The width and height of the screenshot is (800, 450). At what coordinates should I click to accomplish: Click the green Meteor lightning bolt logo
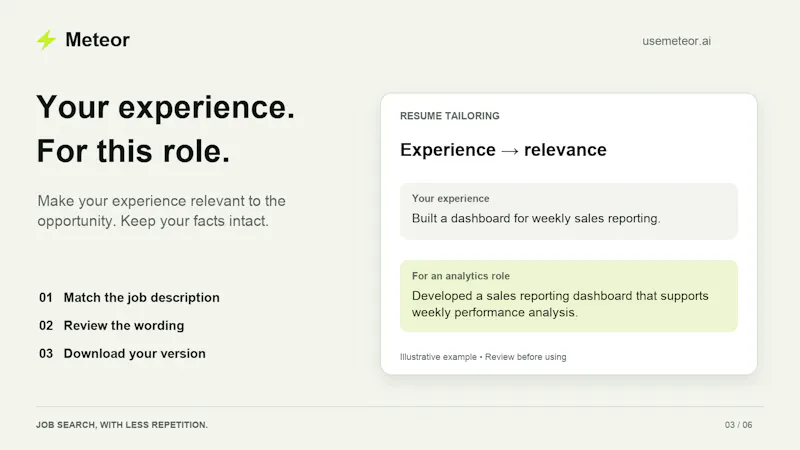coord(46,40)
